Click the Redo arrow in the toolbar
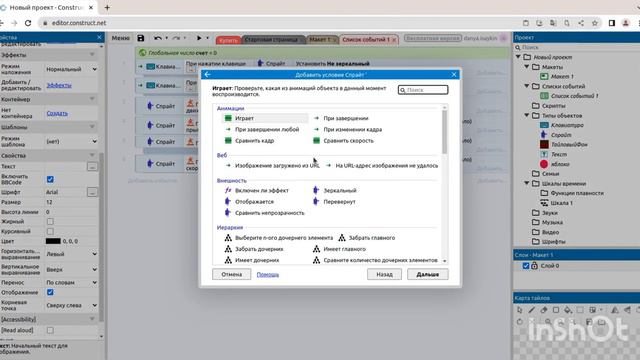 click(176, 38)
